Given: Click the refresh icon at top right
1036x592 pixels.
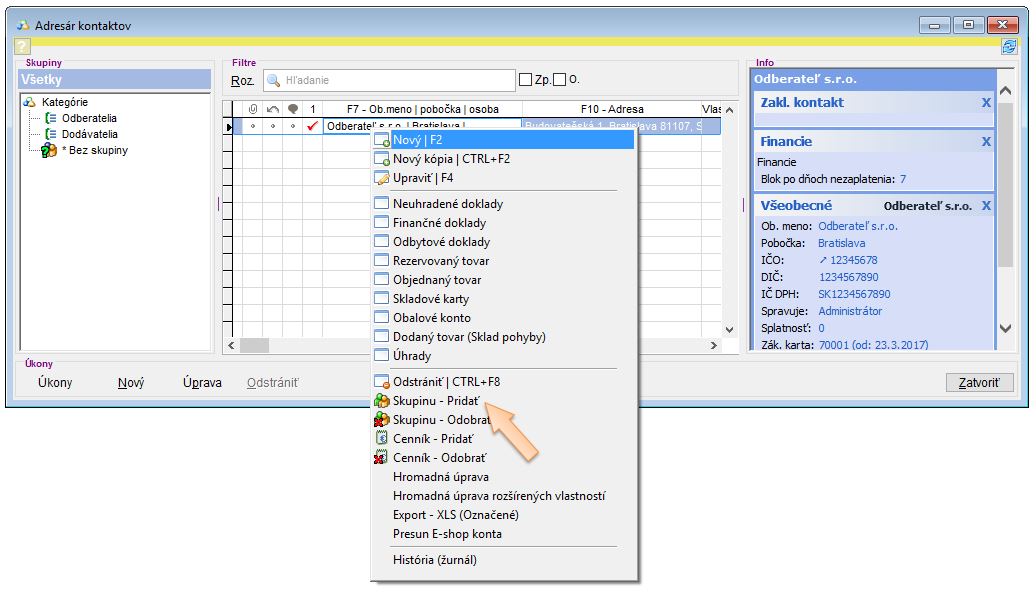Looking at the screenshot, I should click(1009, 46).
